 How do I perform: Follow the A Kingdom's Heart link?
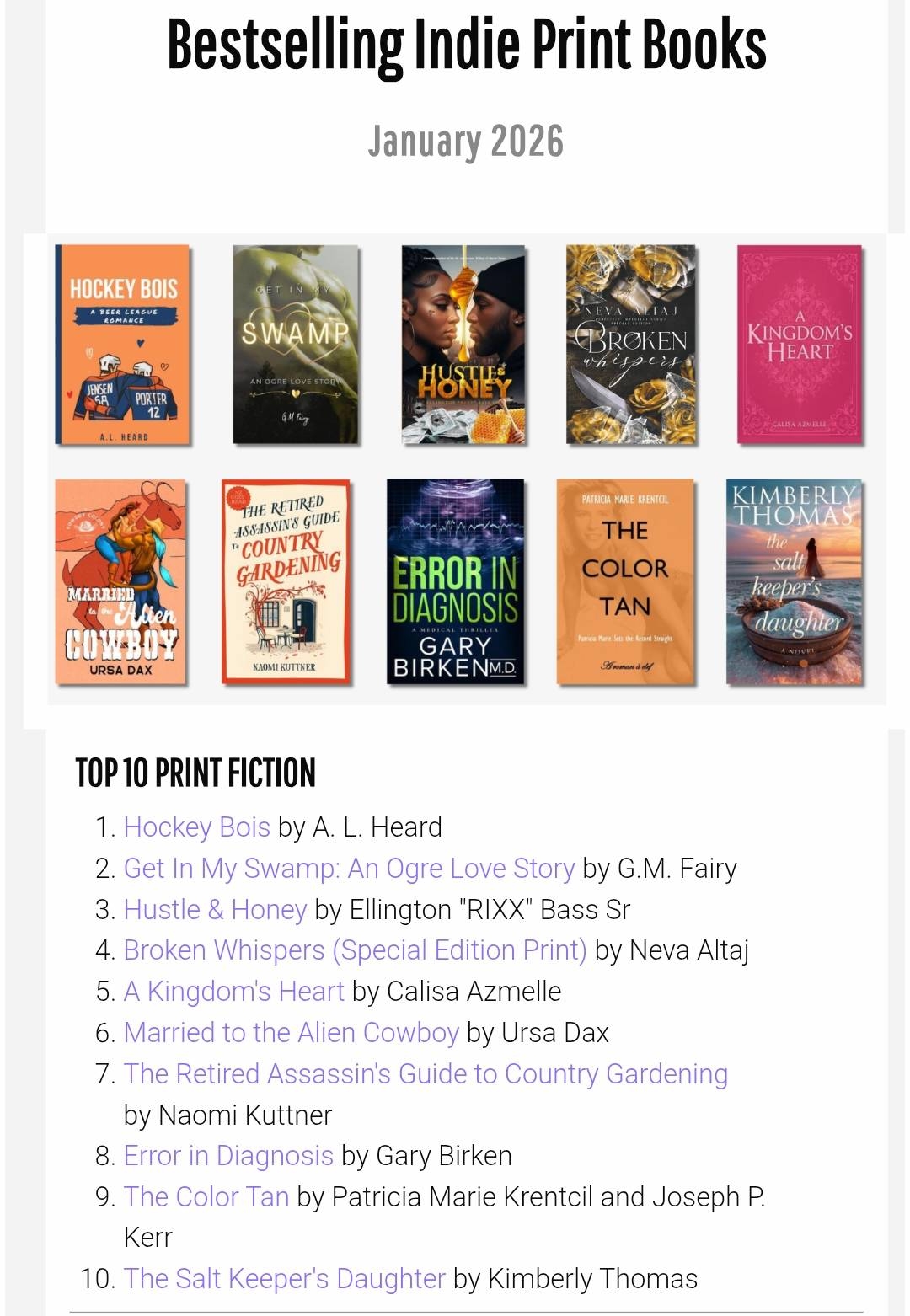(234, 992)
